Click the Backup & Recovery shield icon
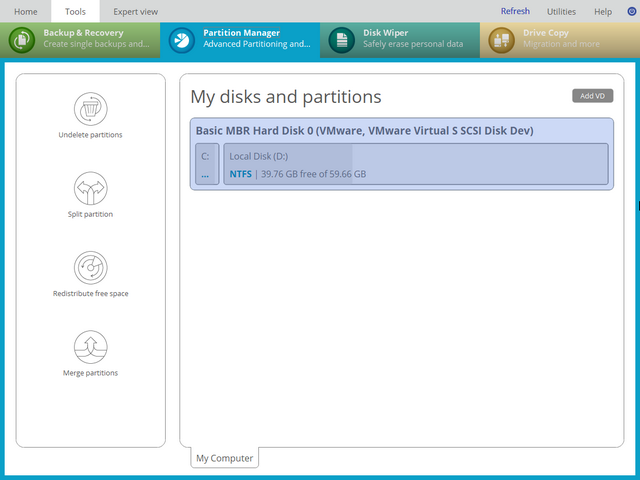Viewport: 640px width, 480px height. (22, 40)
